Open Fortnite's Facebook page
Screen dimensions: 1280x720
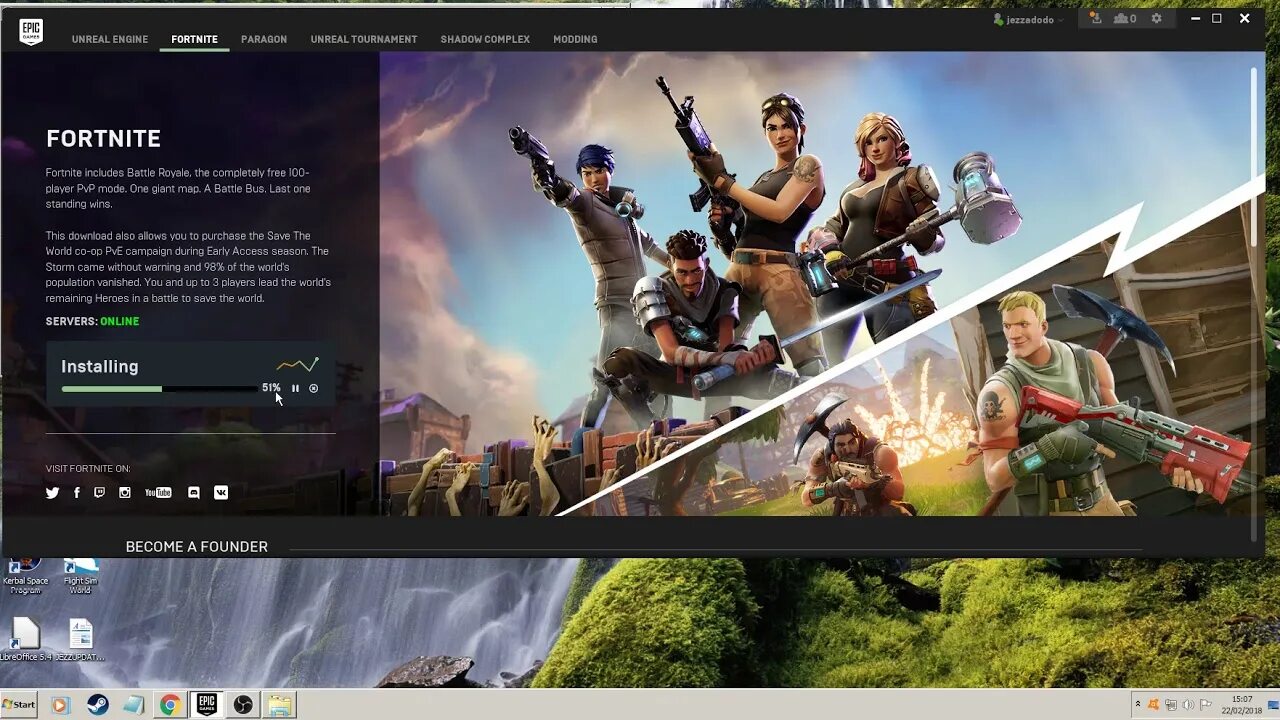[x=77, y=492]
